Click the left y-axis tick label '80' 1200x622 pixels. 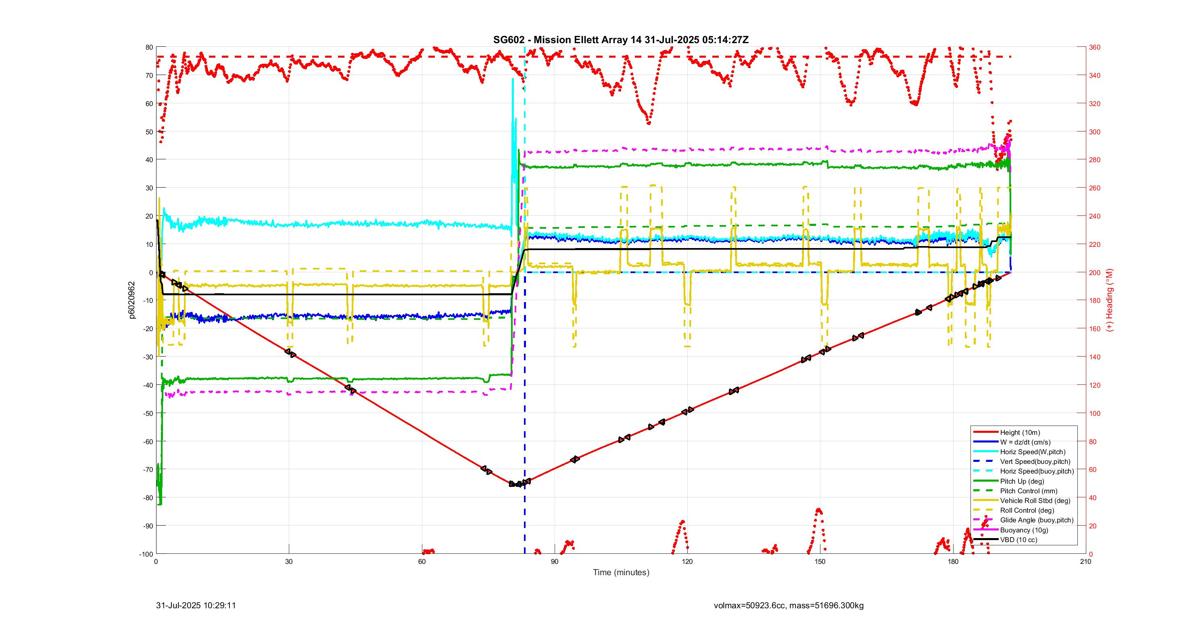(148, 47)
